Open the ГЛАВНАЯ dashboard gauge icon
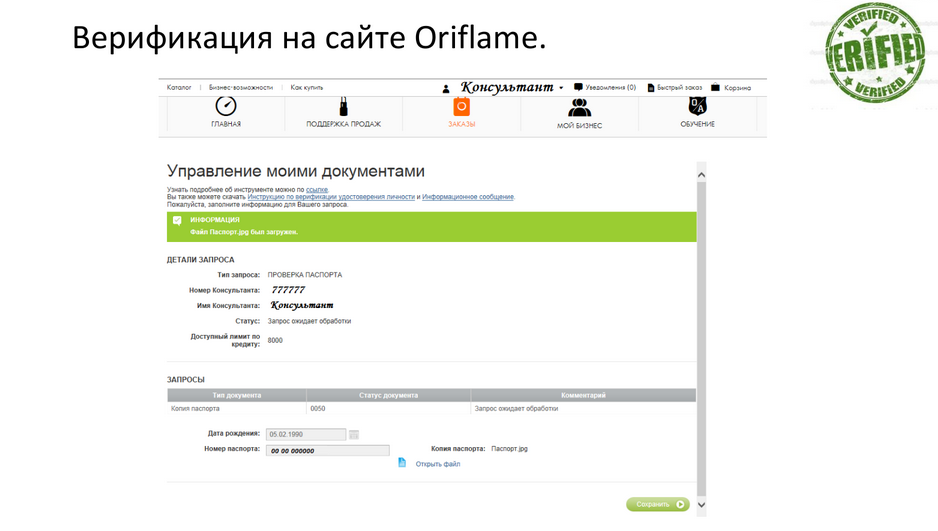Viewport: 938px width, 531px height. click(x=226, y=106)
